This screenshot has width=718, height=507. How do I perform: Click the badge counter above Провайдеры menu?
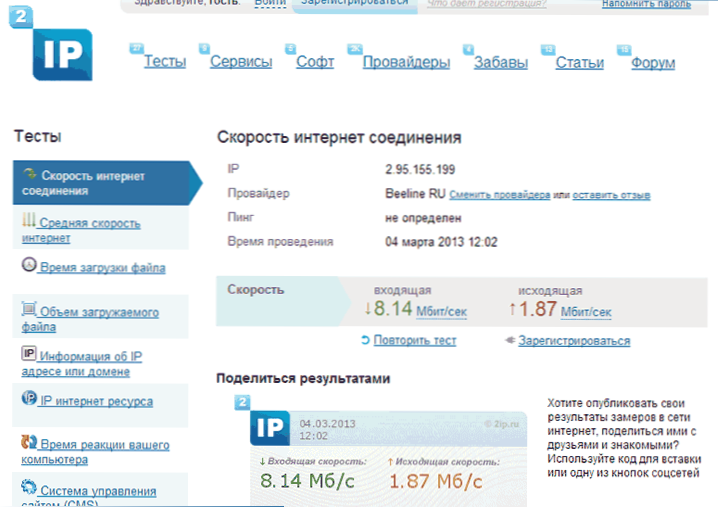point(355,49)
